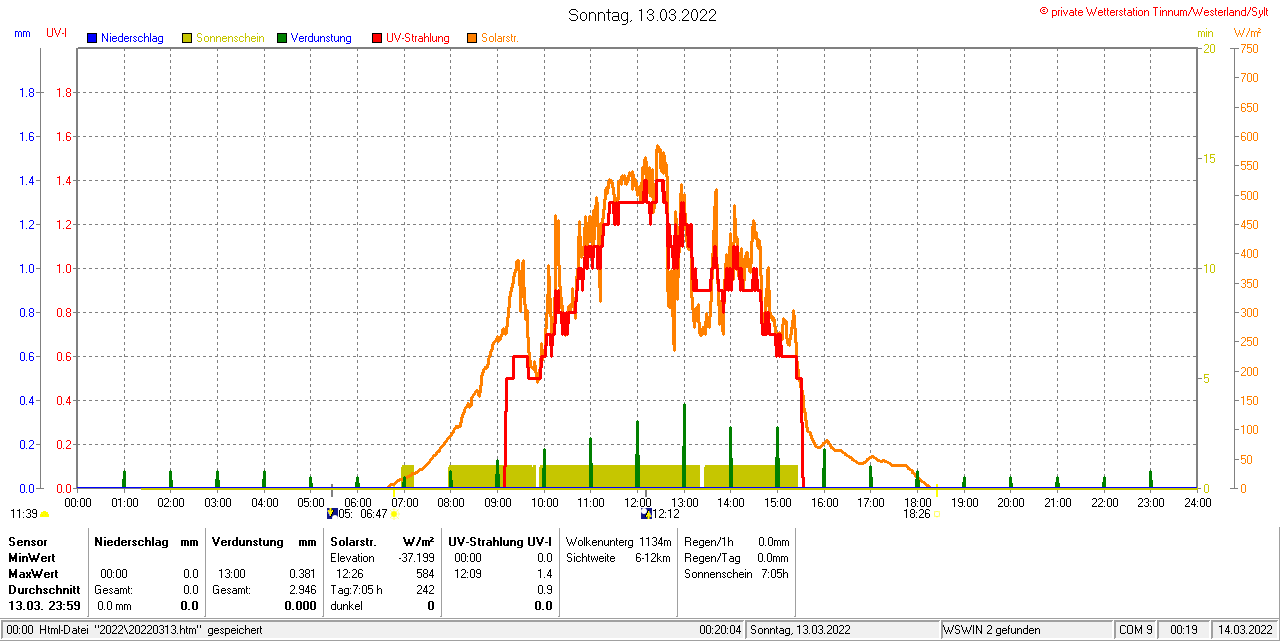Click the status bar Html-Datei gespeichert message
1280x641 pixels.
[x=133, y=630]
